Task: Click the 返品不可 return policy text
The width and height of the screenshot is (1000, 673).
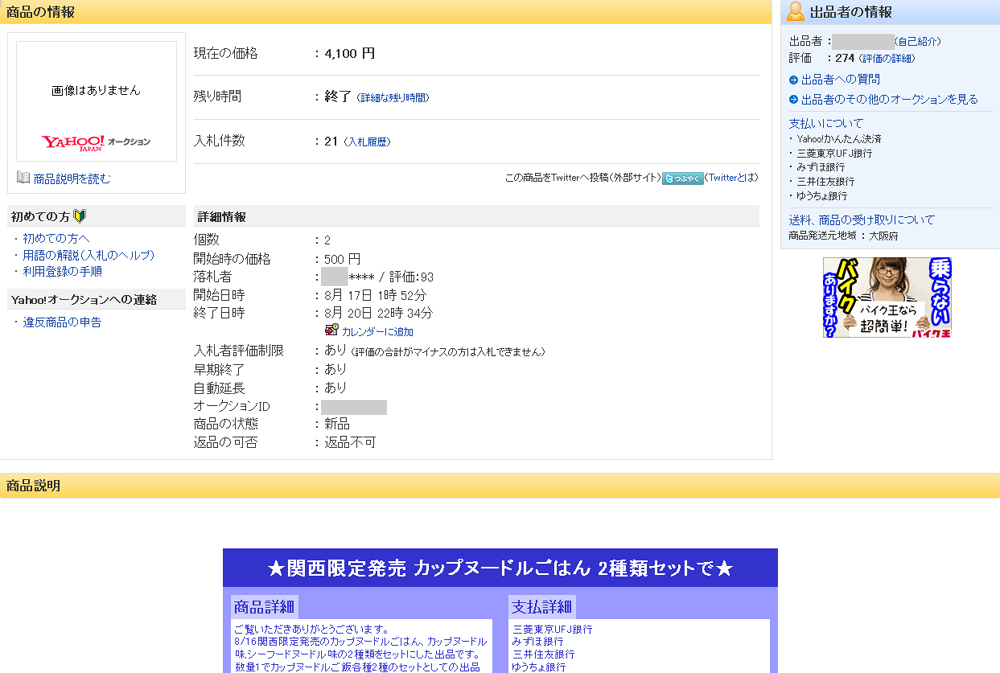Action: tap(350, 442)
